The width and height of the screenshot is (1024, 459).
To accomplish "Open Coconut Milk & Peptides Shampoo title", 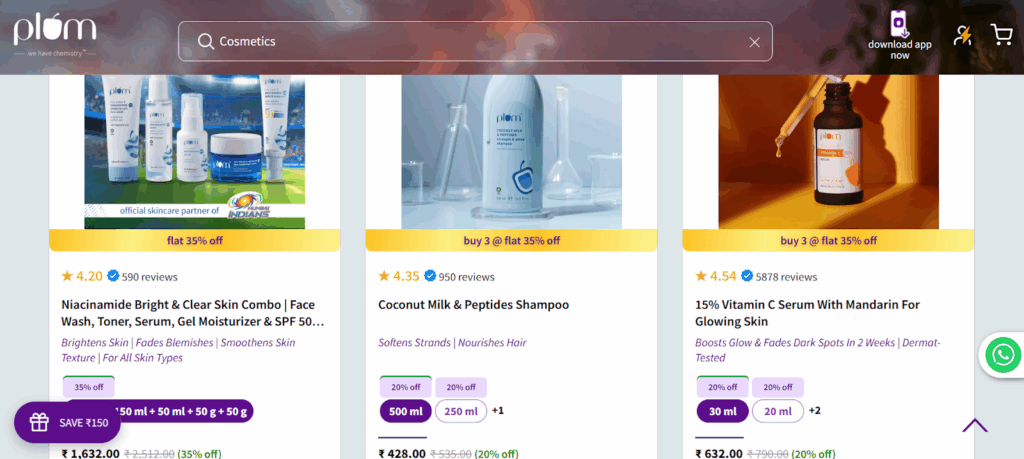I will pyautogui.click(x=473, y=305).
